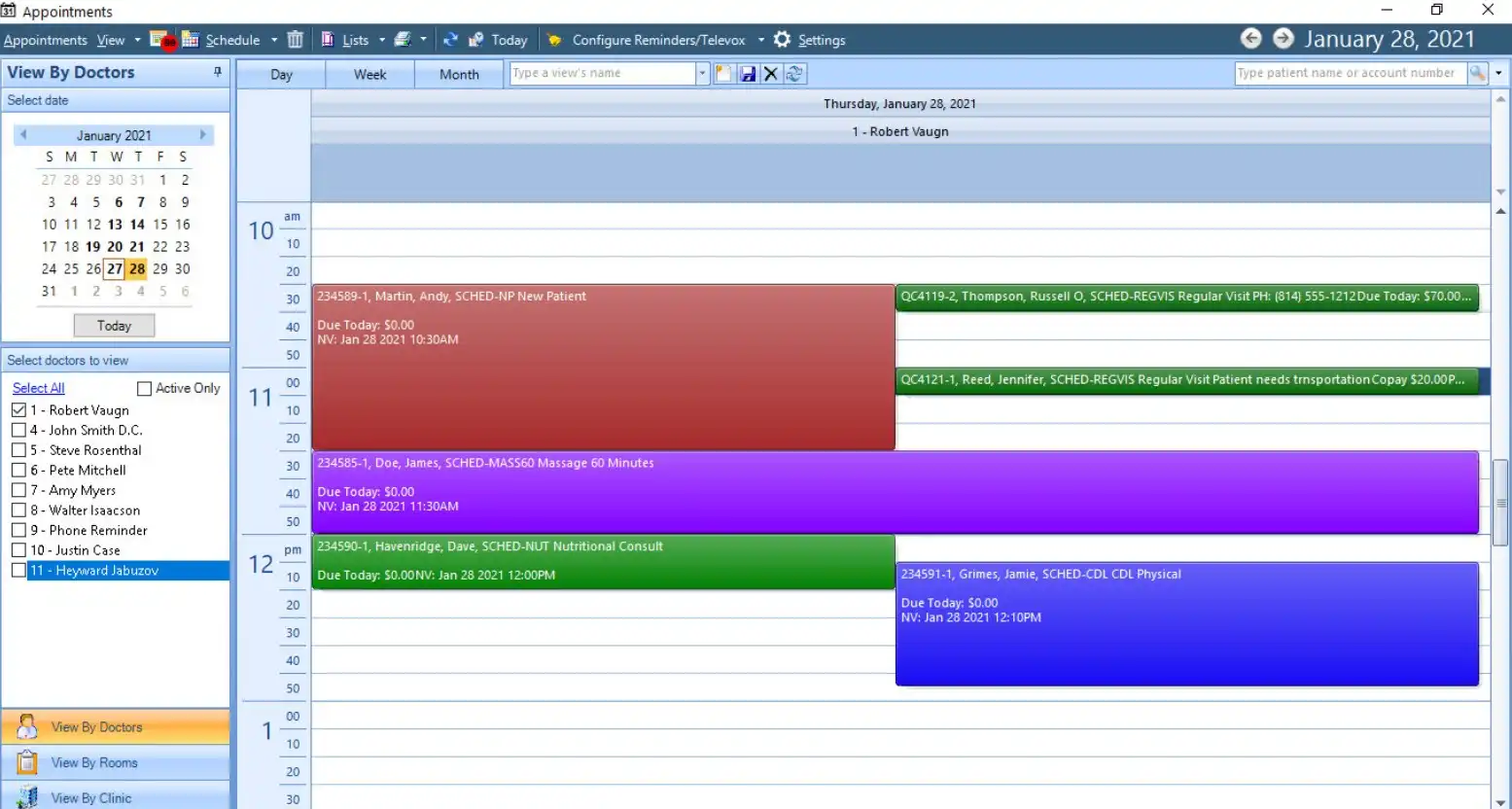Switch to the Week tab

(x=369, y=73)
